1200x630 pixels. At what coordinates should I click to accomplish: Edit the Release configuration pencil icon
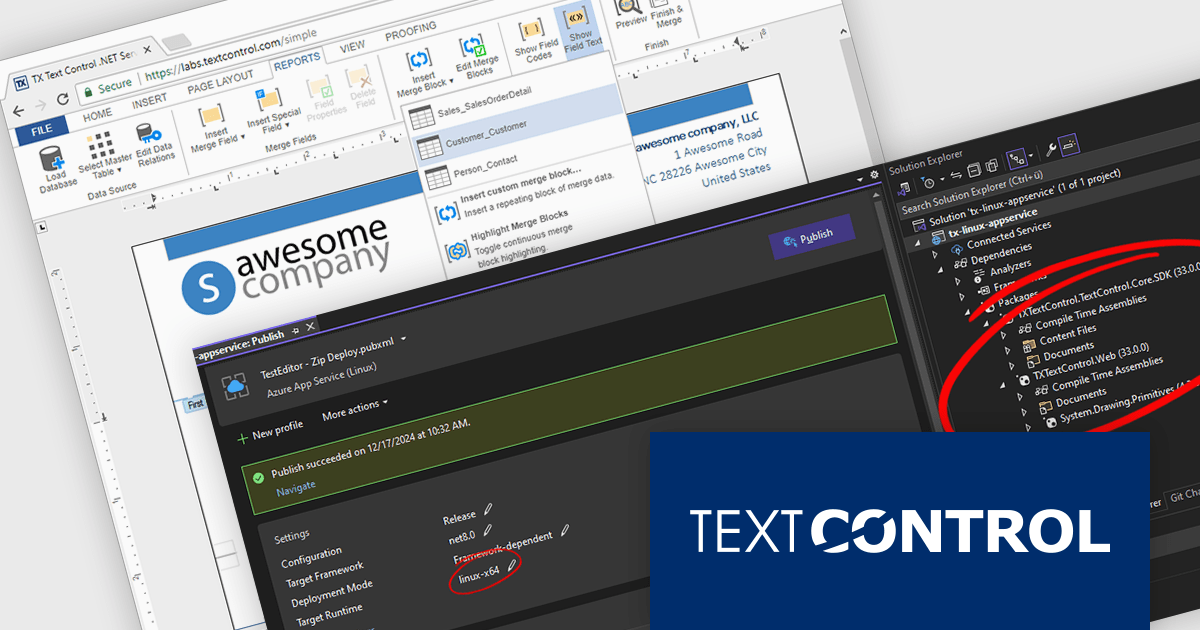[x=488, y=509]
